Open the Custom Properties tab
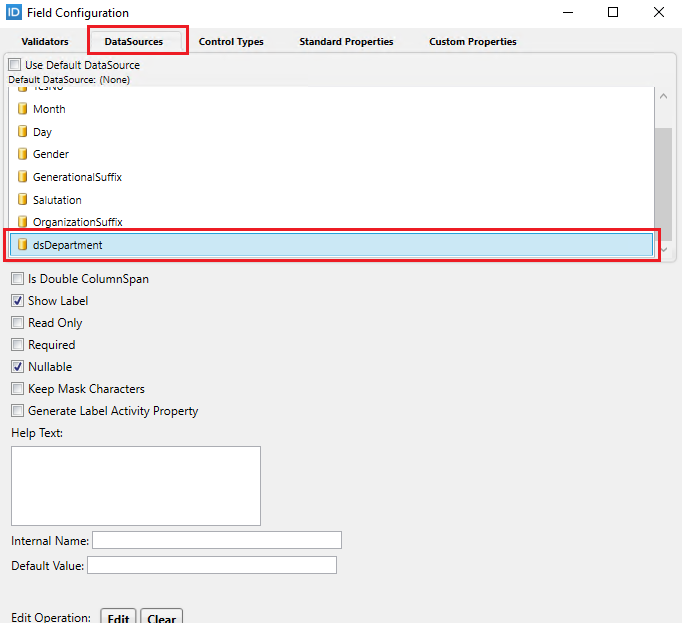 point(473,42)
